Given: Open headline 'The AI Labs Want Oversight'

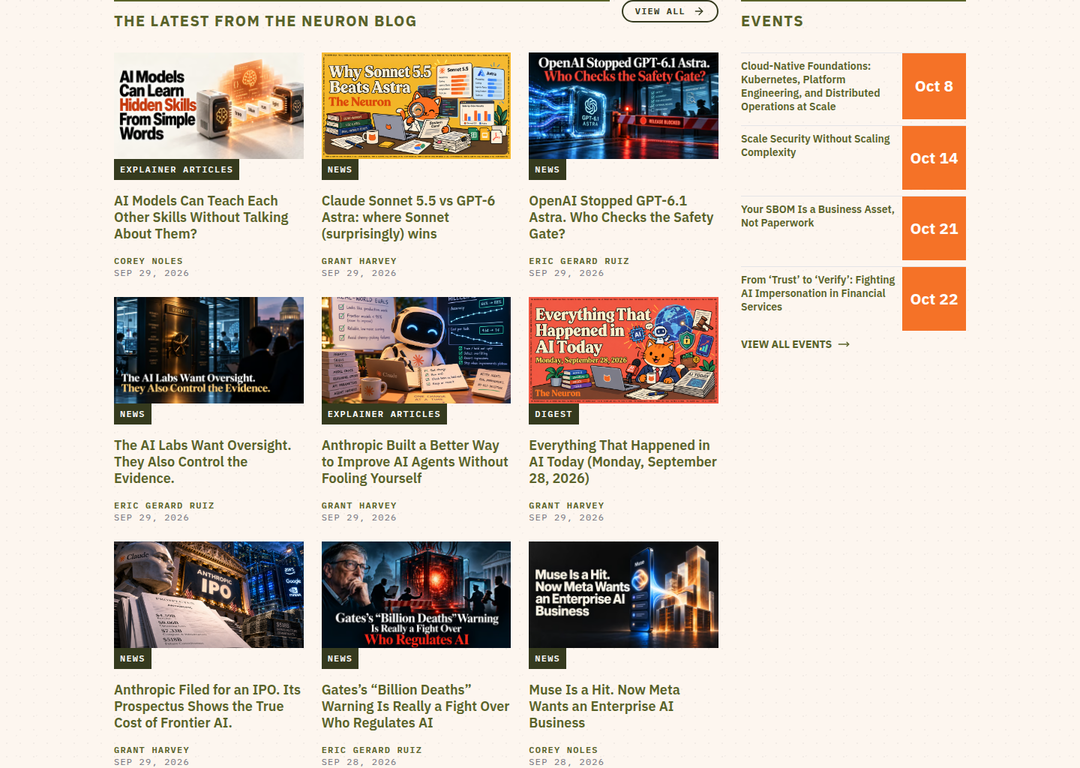Looking at the screenshot, I should [x=202, y=461].
